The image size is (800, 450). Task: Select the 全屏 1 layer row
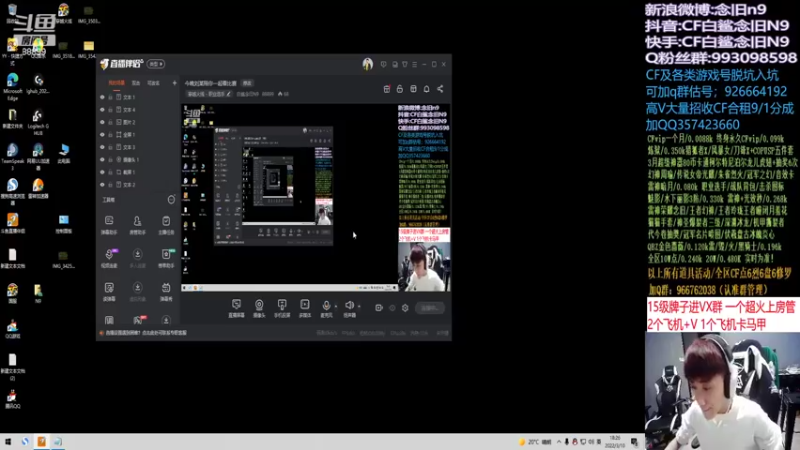(x=138, y=135)
